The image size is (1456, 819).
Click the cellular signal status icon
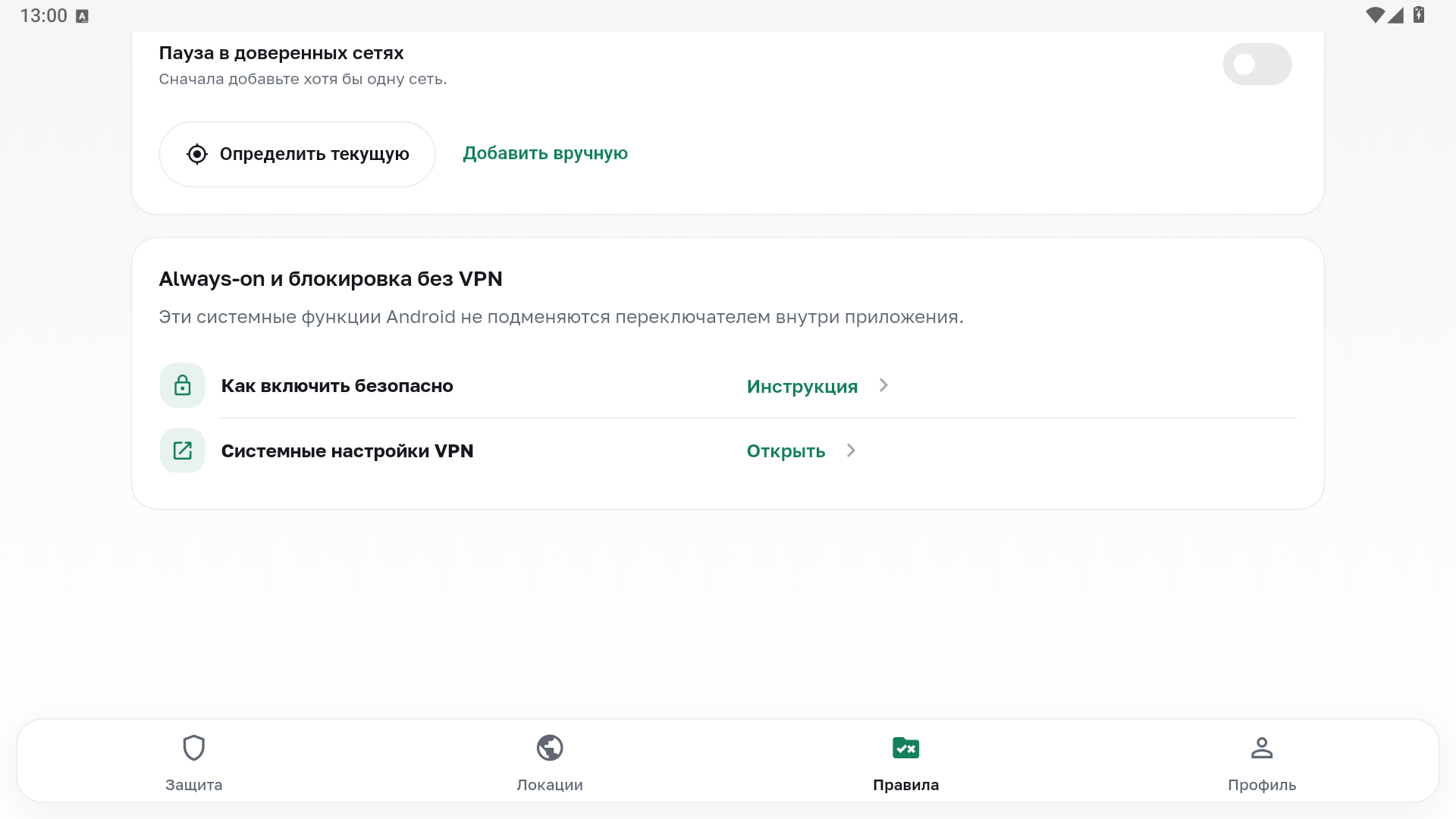(1396, 15)
